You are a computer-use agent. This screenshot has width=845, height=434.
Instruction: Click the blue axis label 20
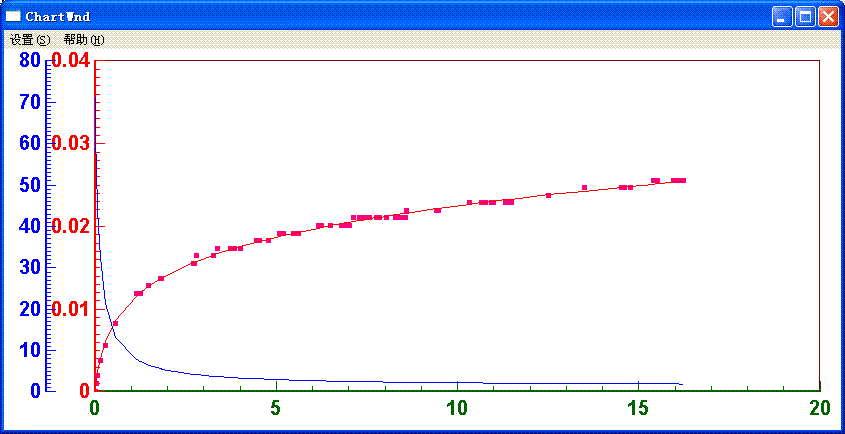coord(30,309)
